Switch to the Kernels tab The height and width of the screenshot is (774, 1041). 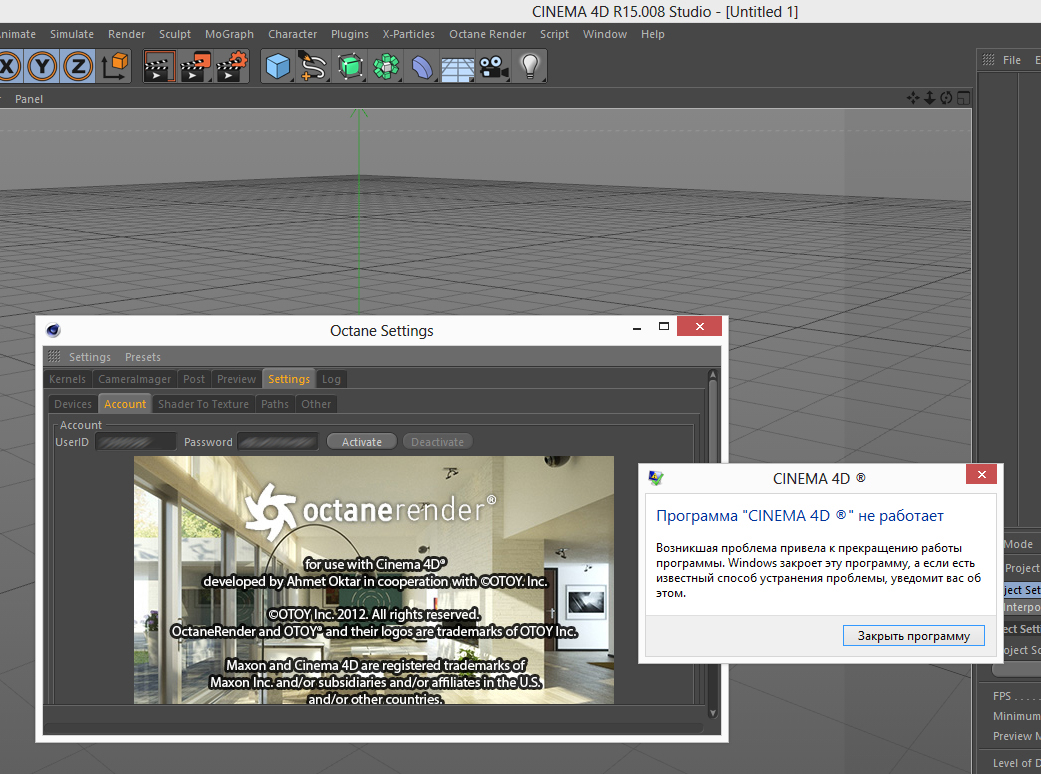[67, 379]
